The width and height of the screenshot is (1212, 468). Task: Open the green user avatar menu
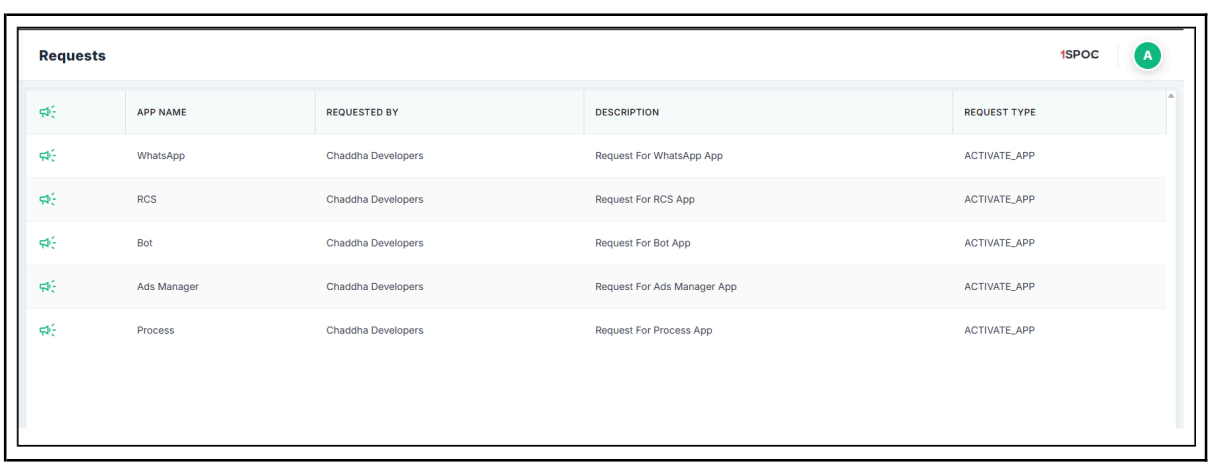coord(1147,56)
